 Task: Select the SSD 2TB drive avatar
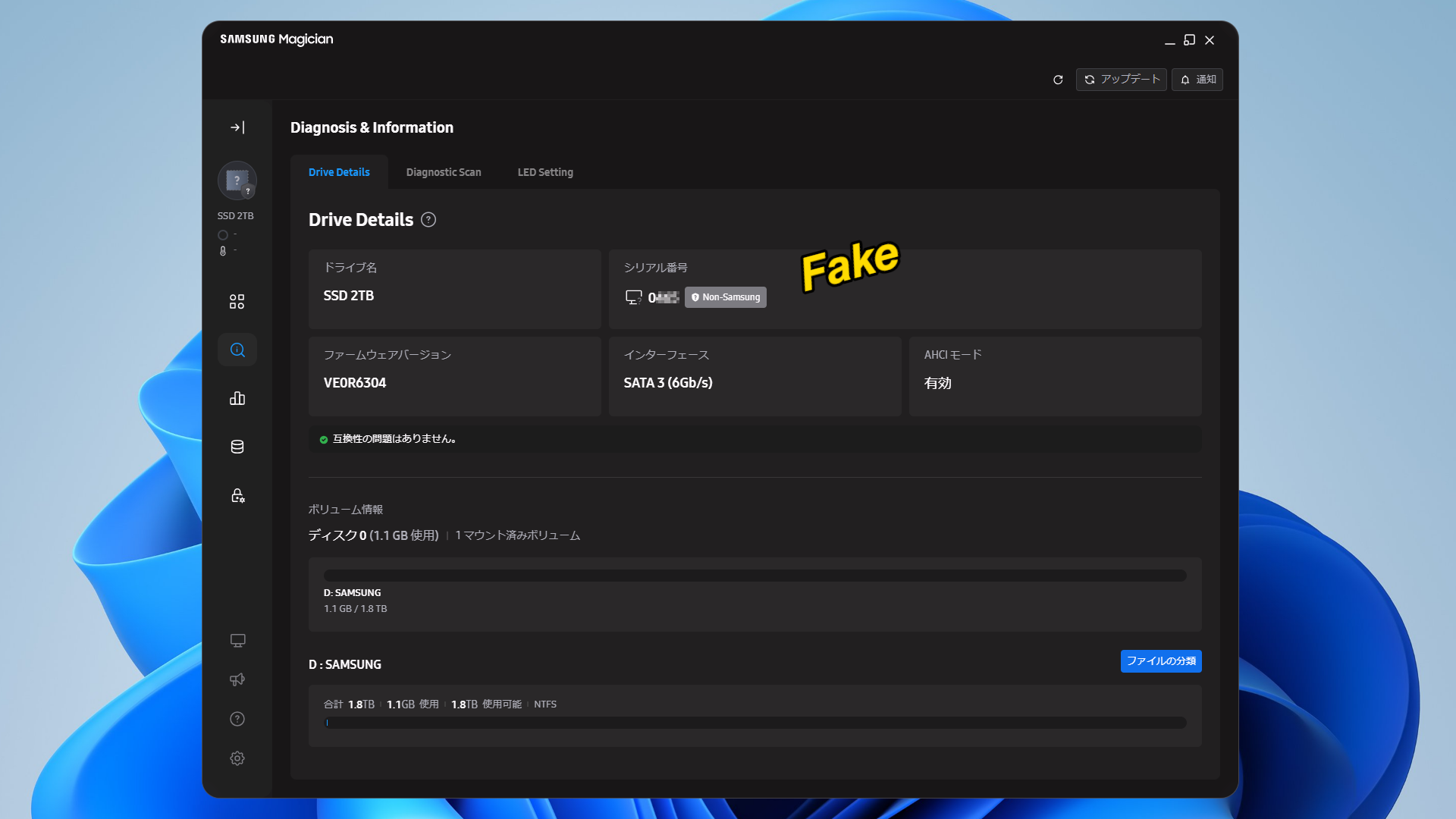tap(237, 180)
